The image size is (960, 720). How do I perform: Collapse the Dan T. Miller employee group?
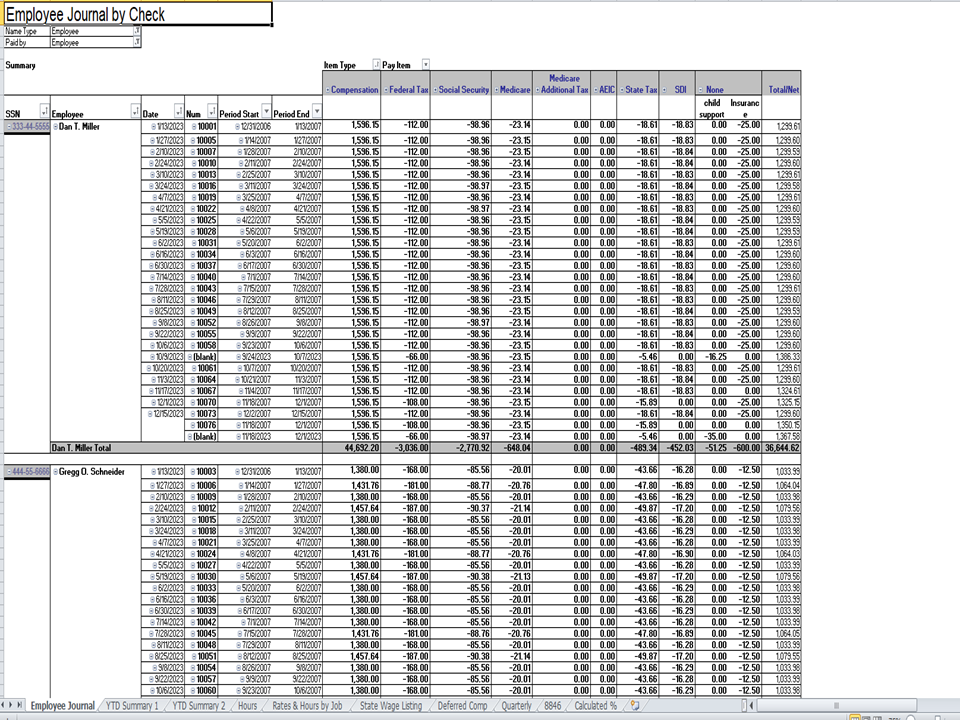tap(55, 127)
